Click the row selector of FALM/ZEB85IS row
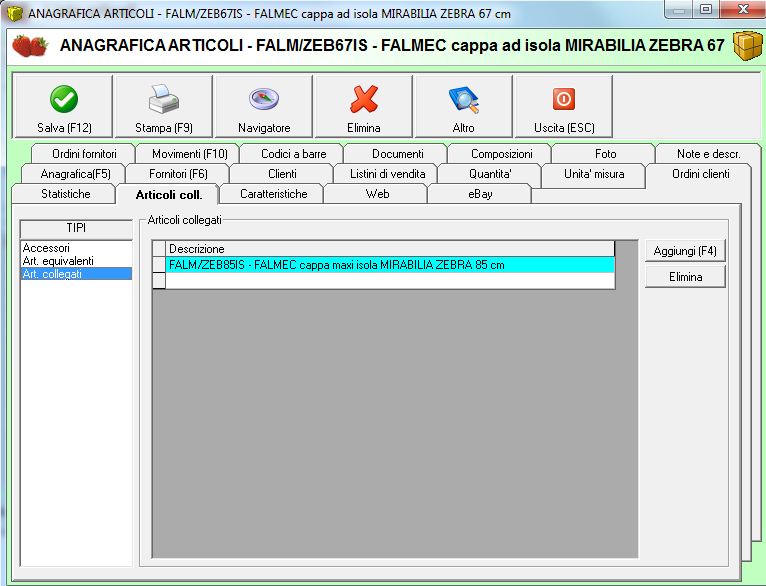This screenshot has height=586, width=766. pyautogui.click(x=159, y=265)
